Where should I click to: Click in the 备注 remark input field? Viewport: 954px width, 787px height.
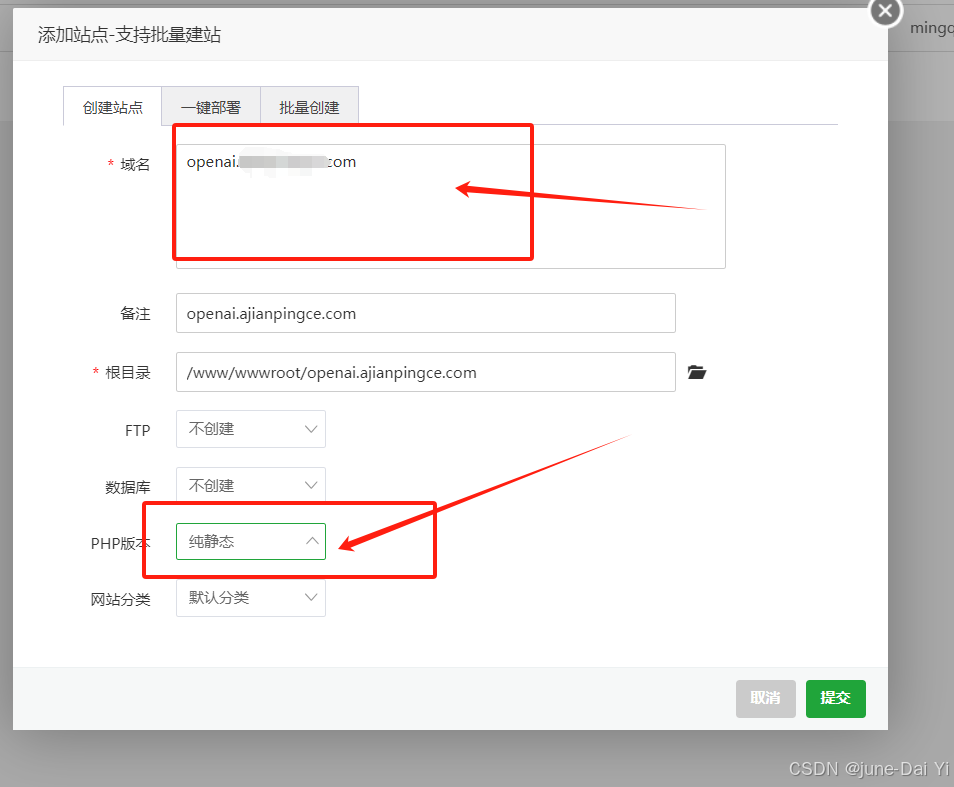[425, 313]
